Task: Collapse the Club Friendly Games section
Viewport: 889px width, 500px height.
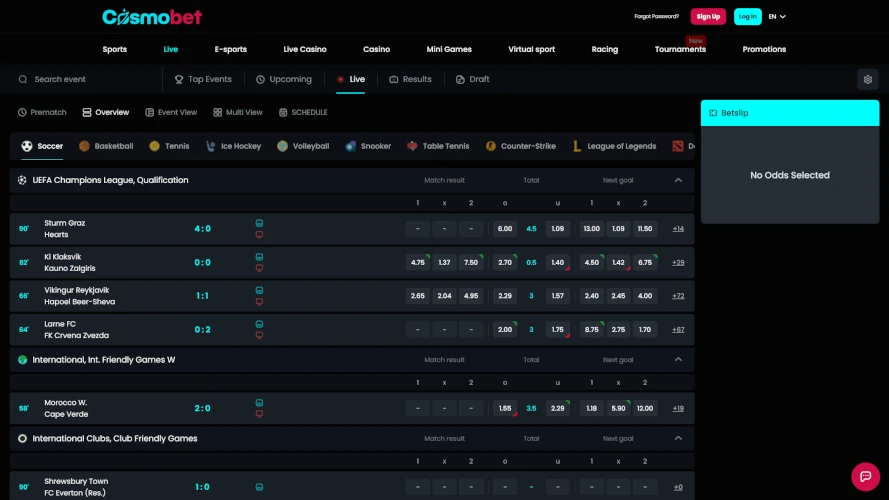Action: (x=678, y=438)
